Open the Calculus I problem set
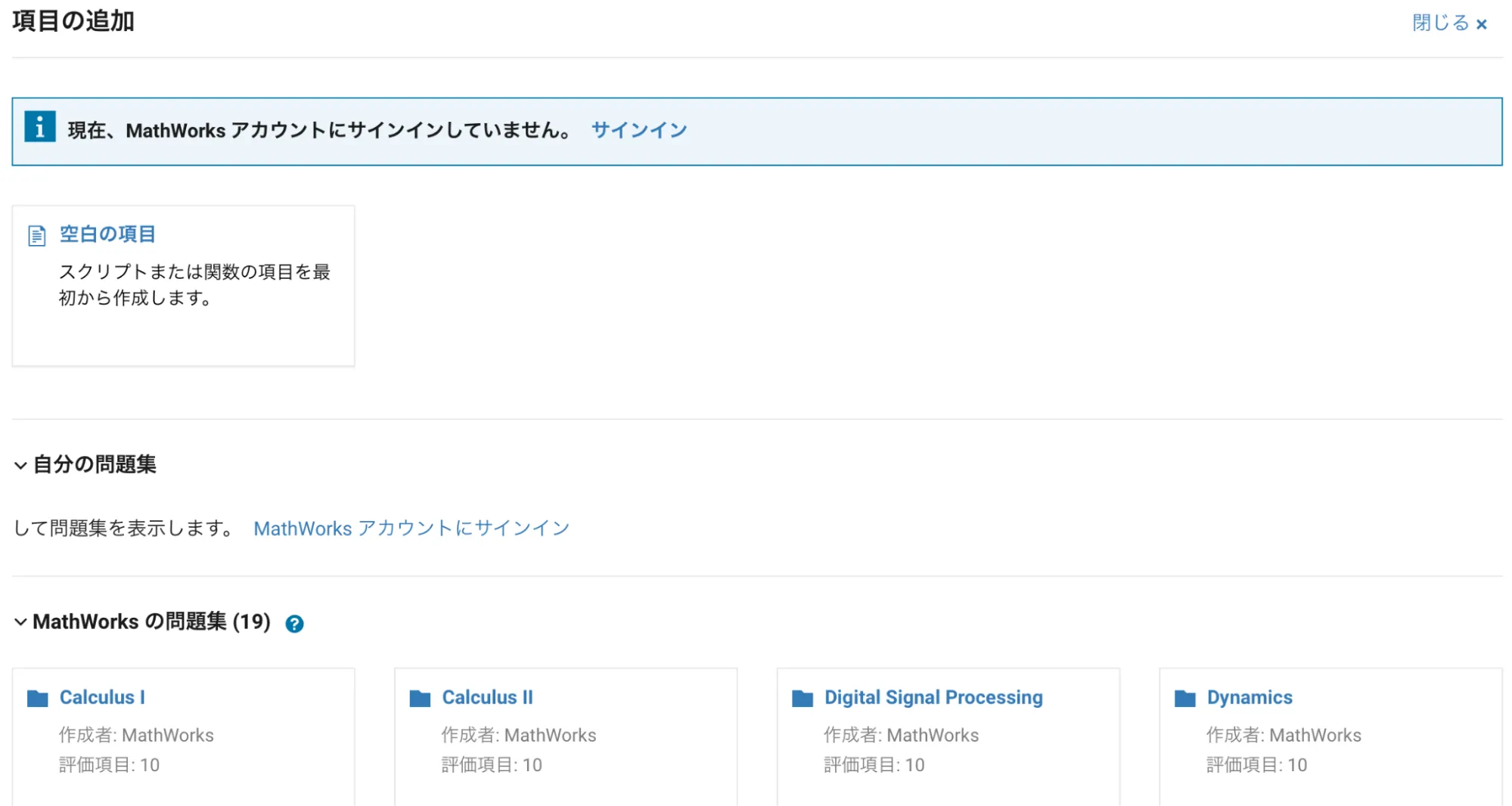1512x806 pixels. pyautogui.click(x=102, y=697)
